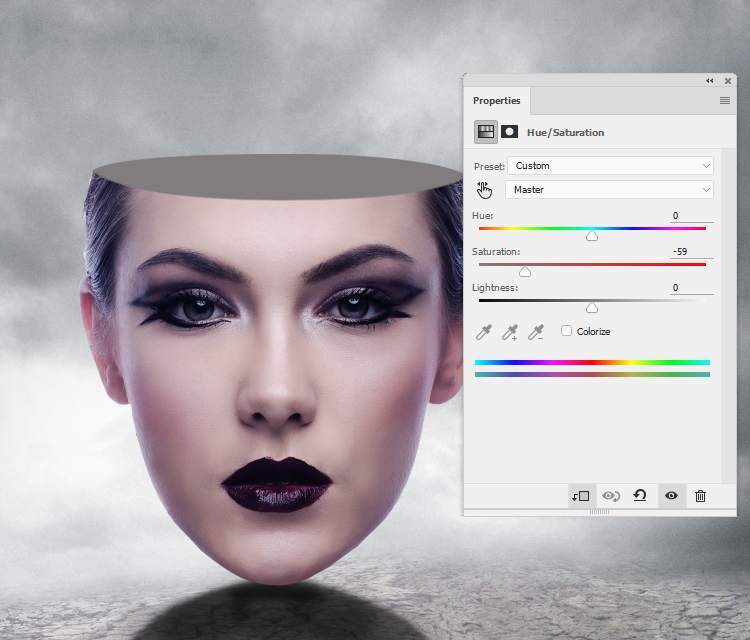
Task: Switch to the Properties tab
Action: click(x=496, y=100)
